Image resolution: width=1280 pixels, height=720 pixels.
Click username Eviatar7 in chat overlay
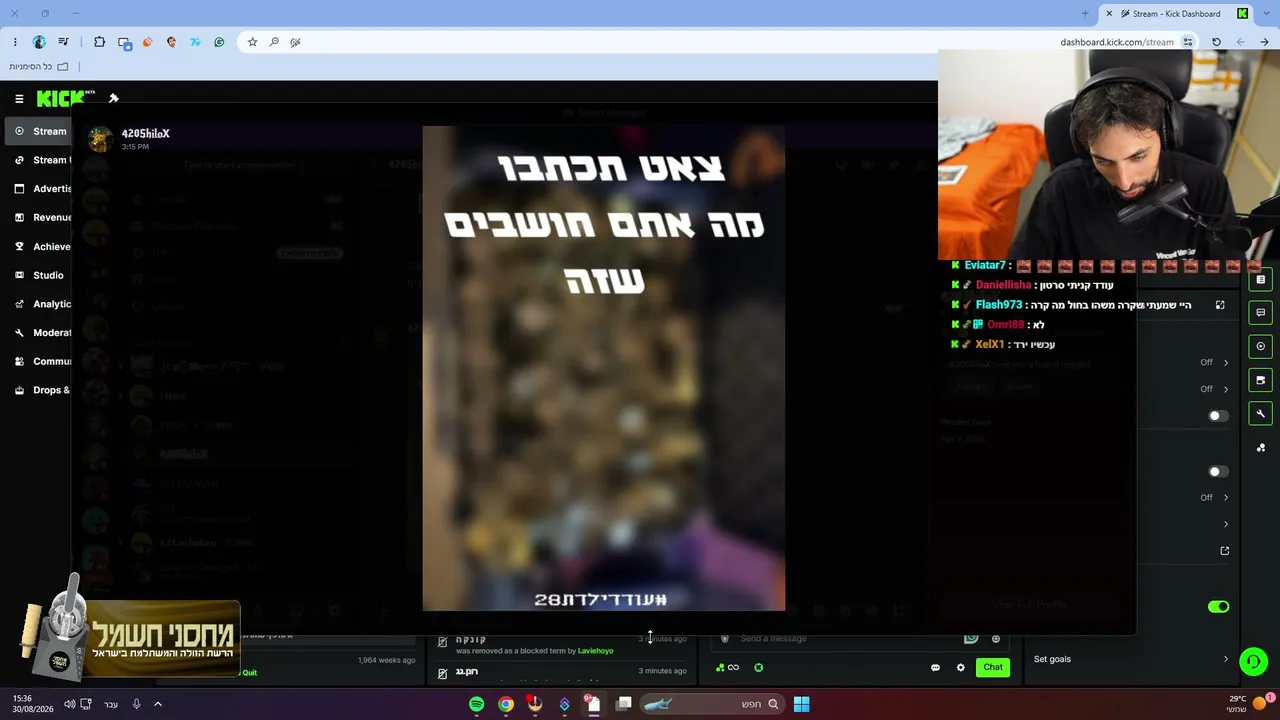(985, 265)
